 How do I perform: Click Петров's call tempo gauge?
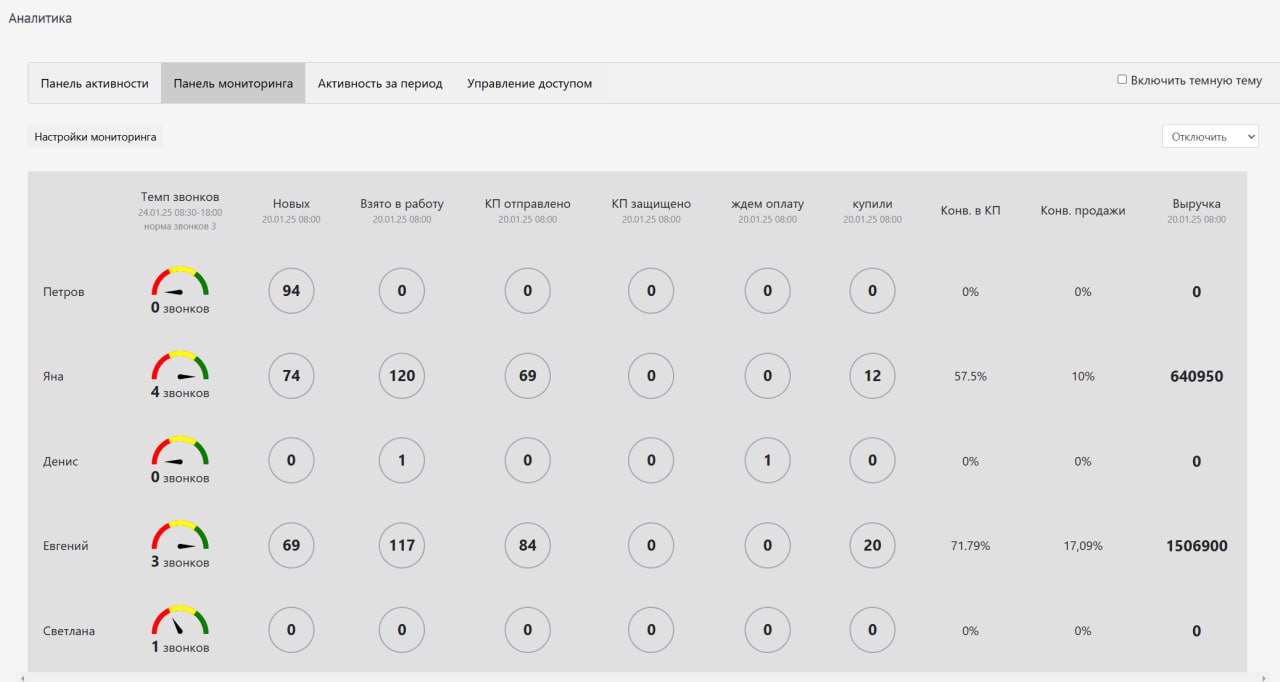pos(180,283)
